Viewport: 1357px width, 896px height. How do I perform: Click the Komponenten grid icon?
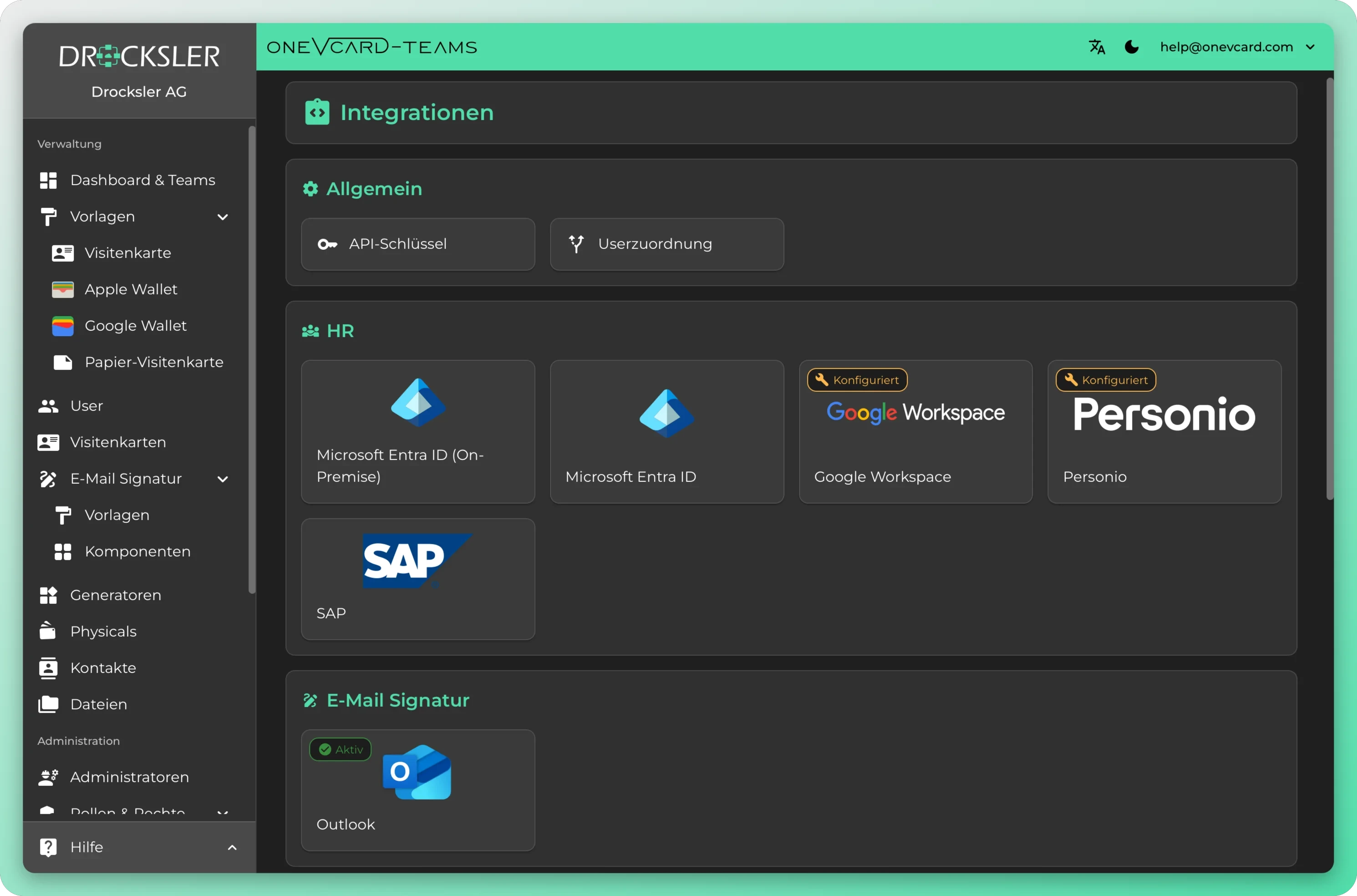63,552
